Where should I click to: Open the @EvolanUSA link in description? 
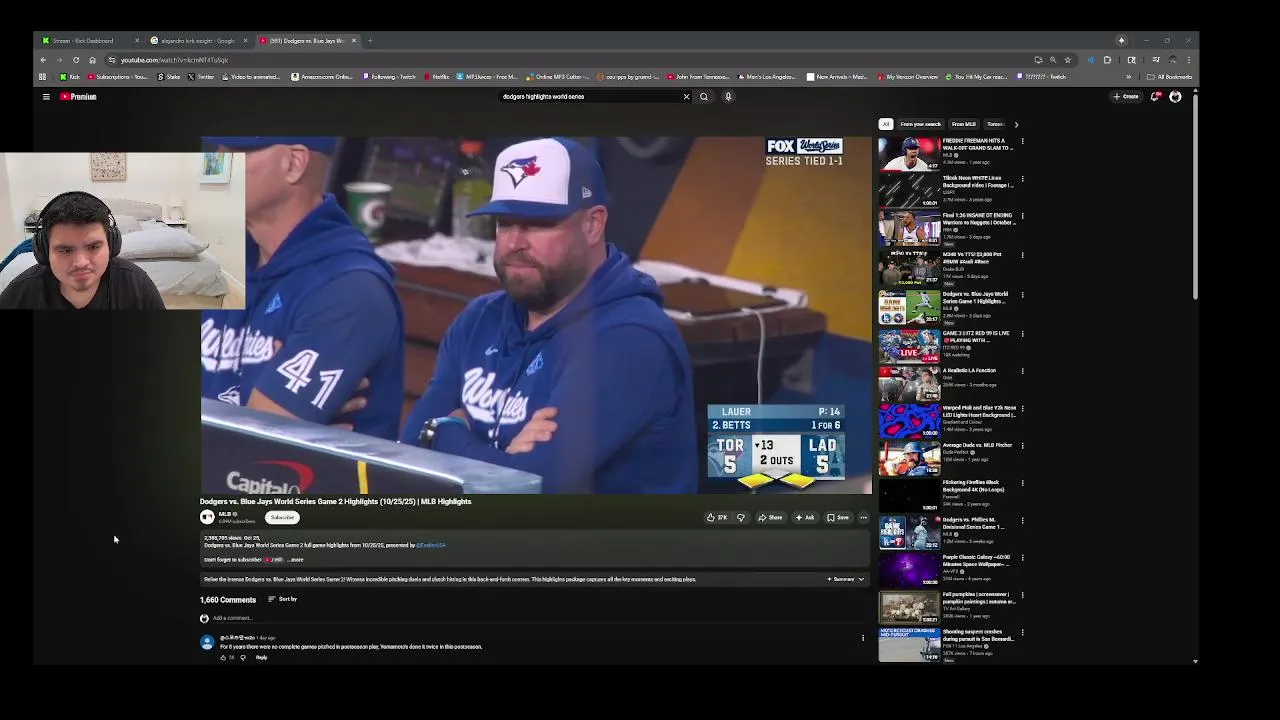[x=431, y=545]
